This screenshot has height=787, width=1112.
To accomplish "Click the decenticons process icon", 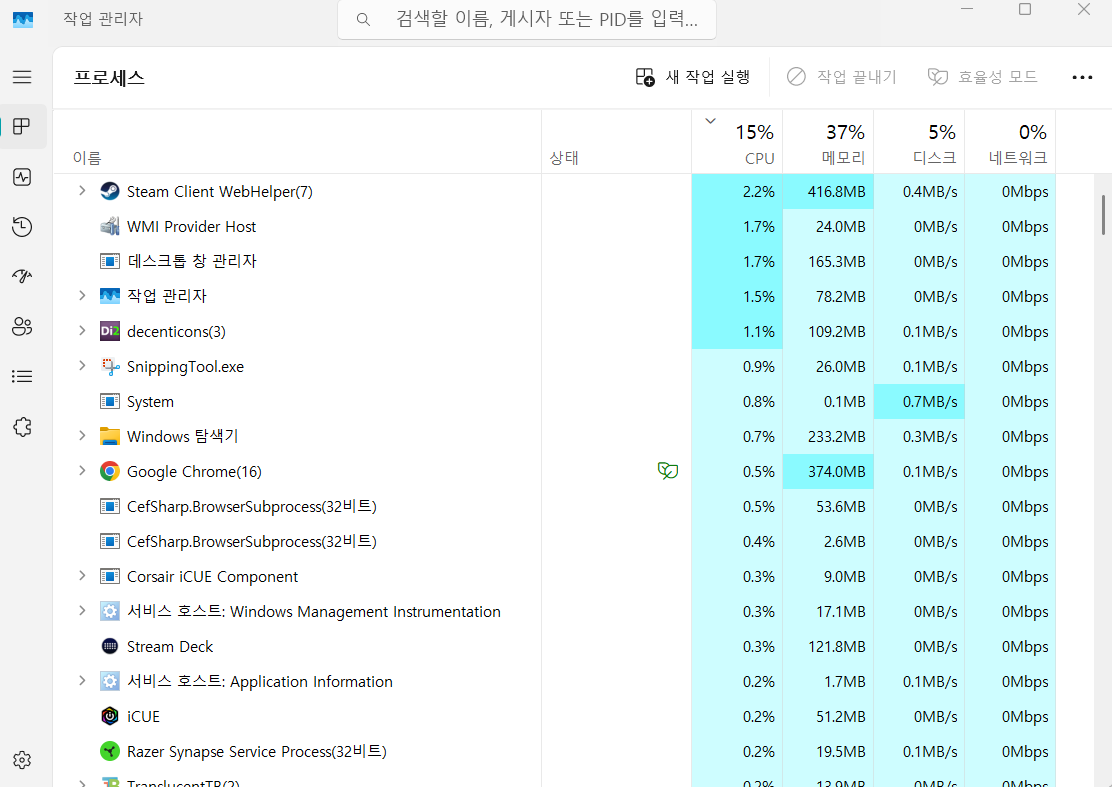I will click(109, 331).
